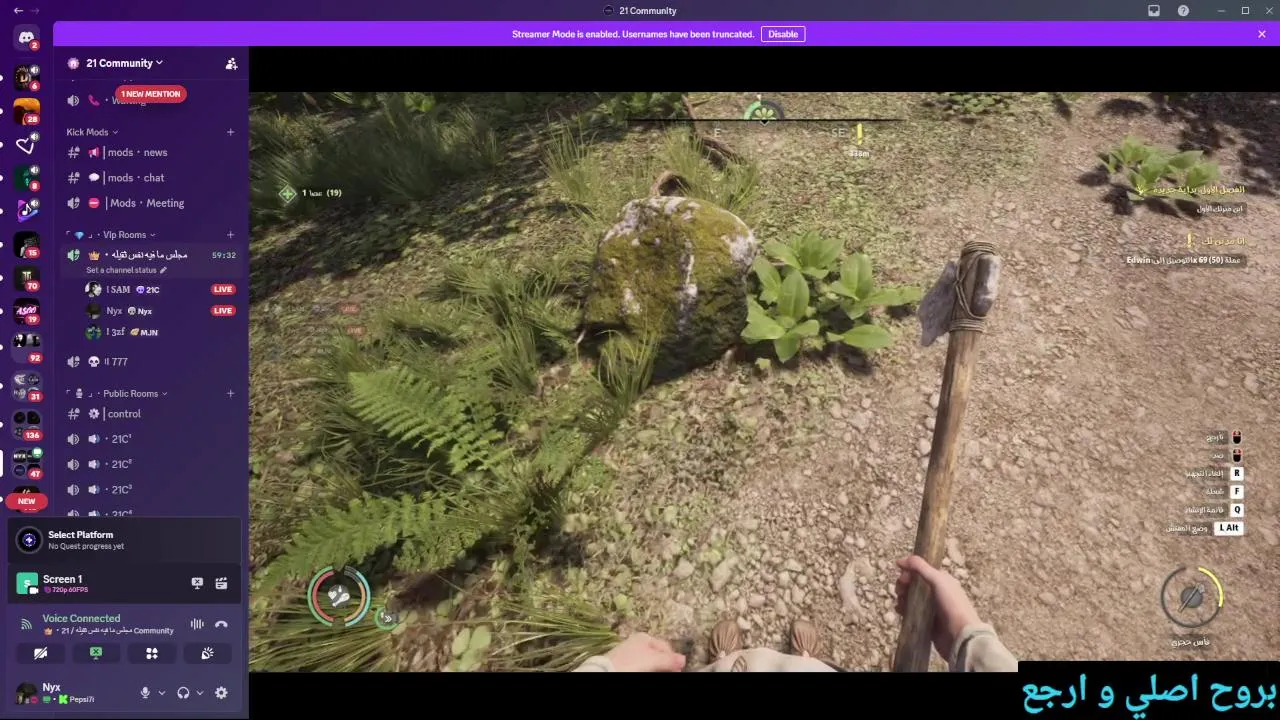Screen dimensions: 1280x720
Task: Watch !SAM's stream via the LIVE badge
Action: pos(223,290)
